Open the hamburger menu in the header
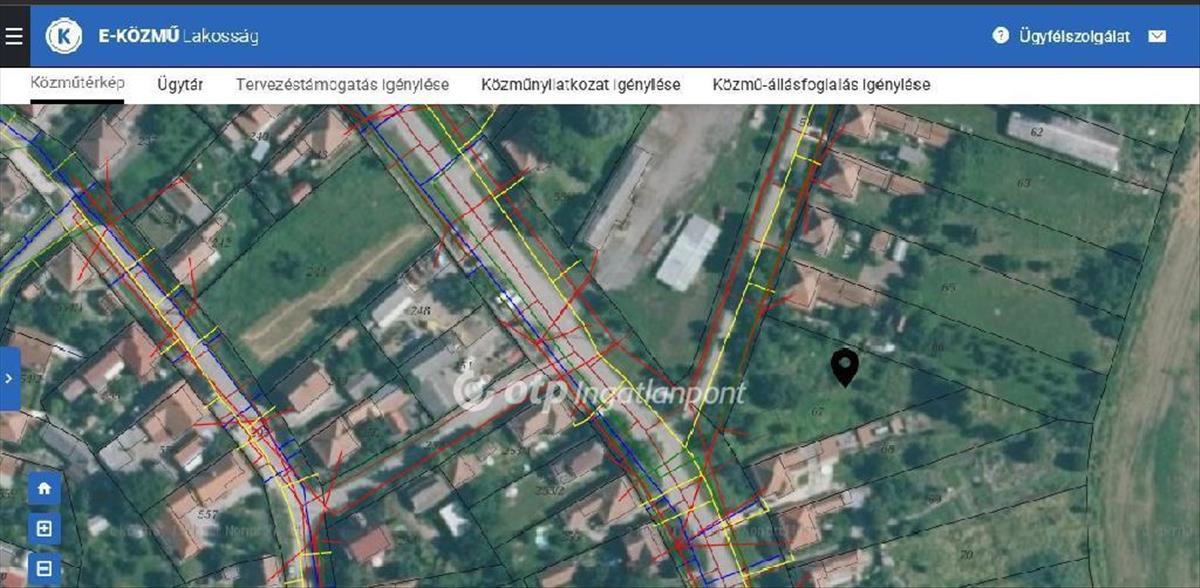 pos(13,37)
